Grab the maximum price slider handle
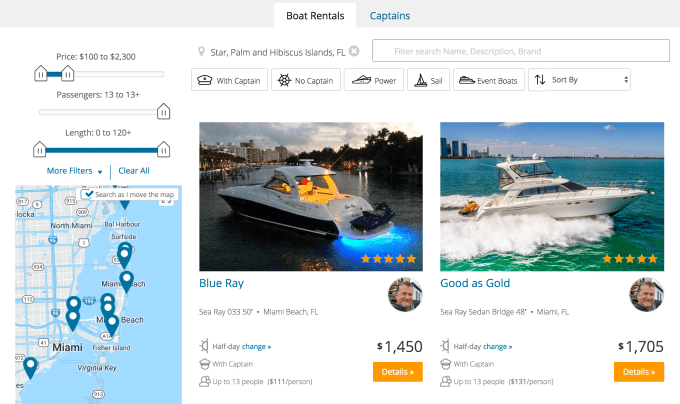The height and width of the screenshot is (404, 680). (68, 73)
